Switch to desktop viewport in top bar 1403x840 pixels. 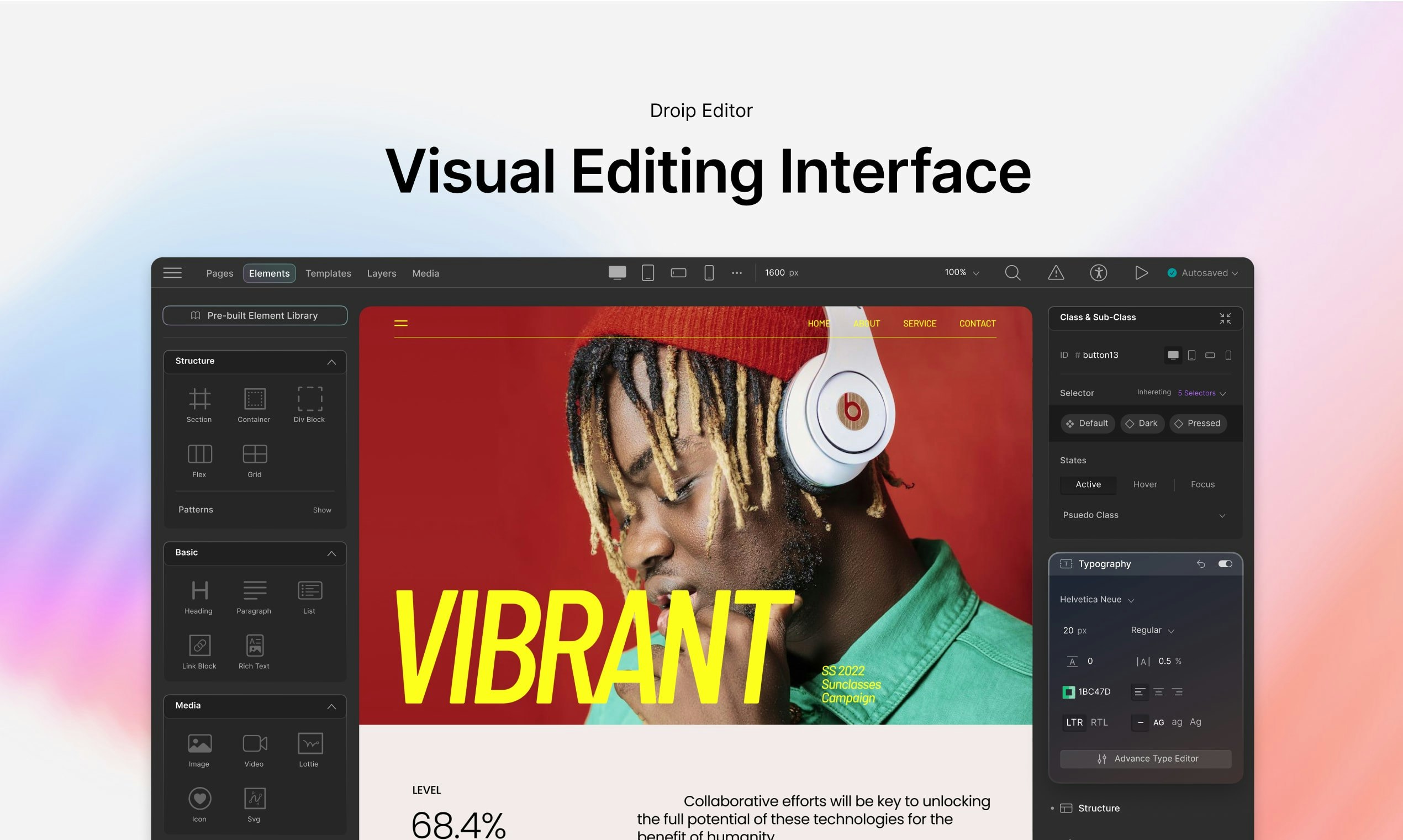point(617,273)
